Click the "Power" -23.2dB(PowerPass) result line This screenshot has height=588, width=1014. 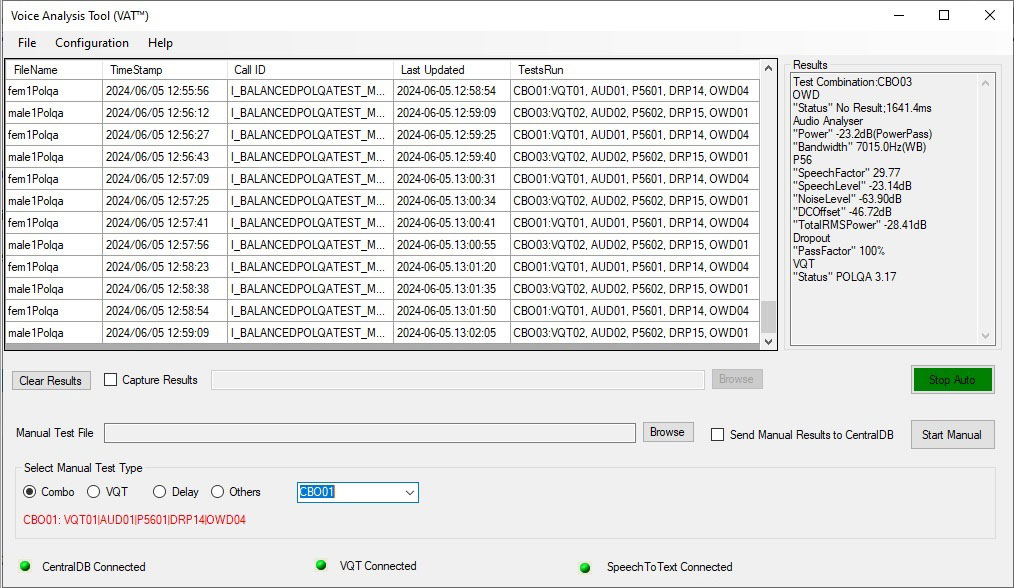point(862,134)
